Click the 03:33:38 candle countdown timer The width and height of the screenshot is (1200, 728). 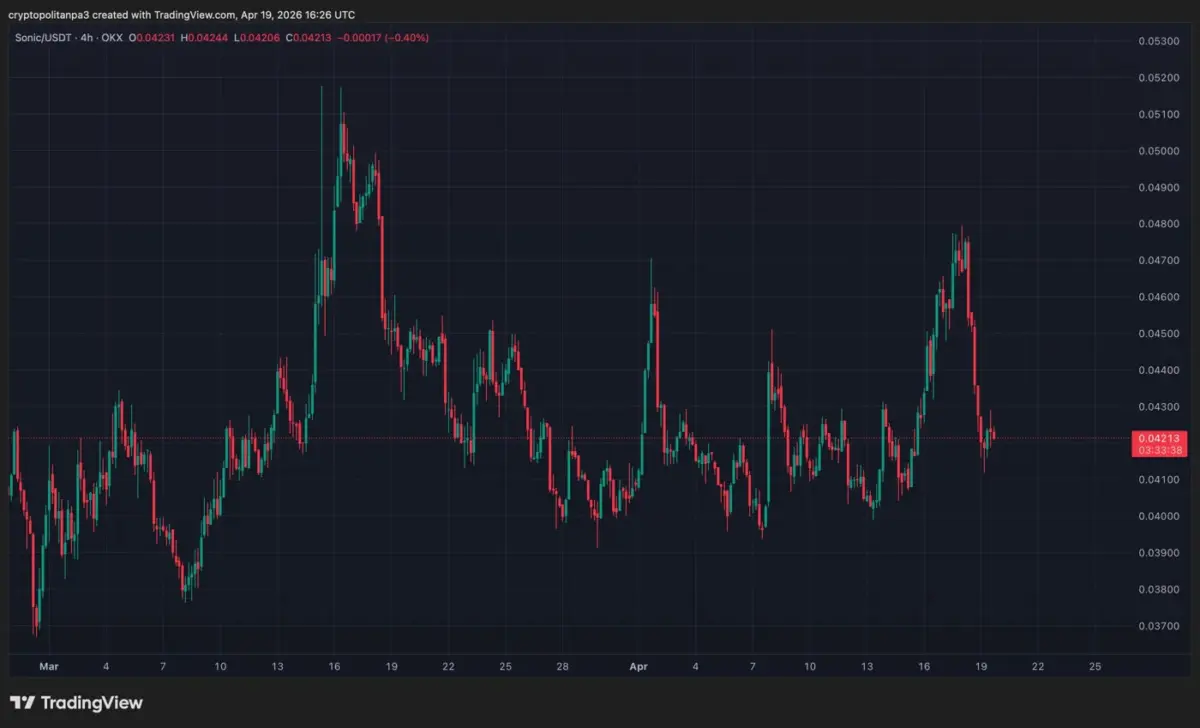1159,450
